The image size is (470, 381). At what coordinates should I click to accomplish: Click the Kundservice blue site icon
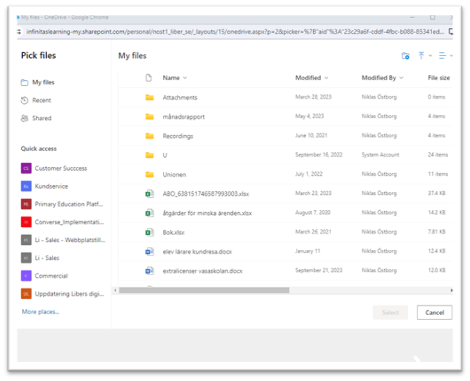[26, 186]
